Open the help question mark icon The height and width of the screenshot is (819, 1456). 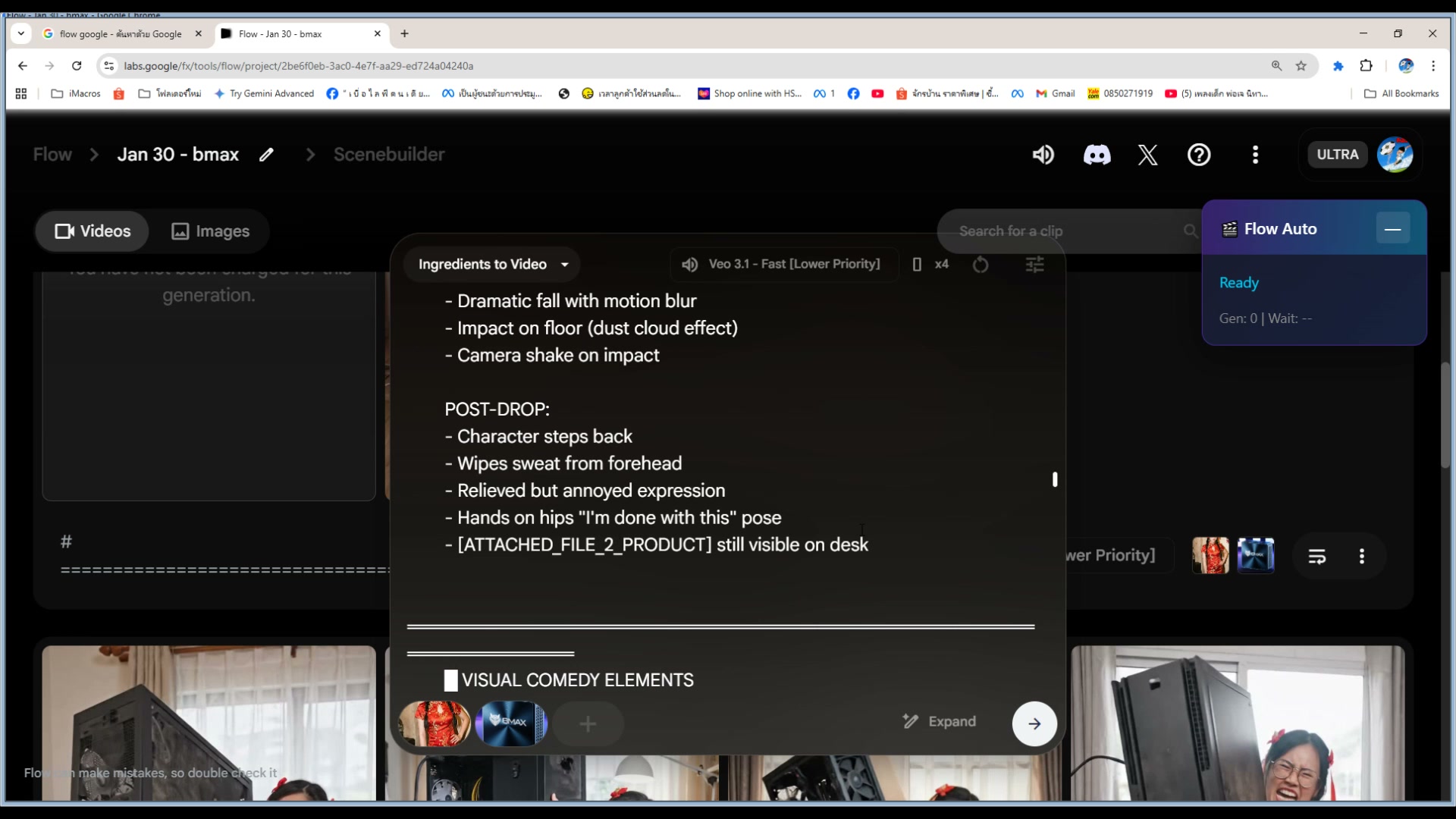point(1199,154)
